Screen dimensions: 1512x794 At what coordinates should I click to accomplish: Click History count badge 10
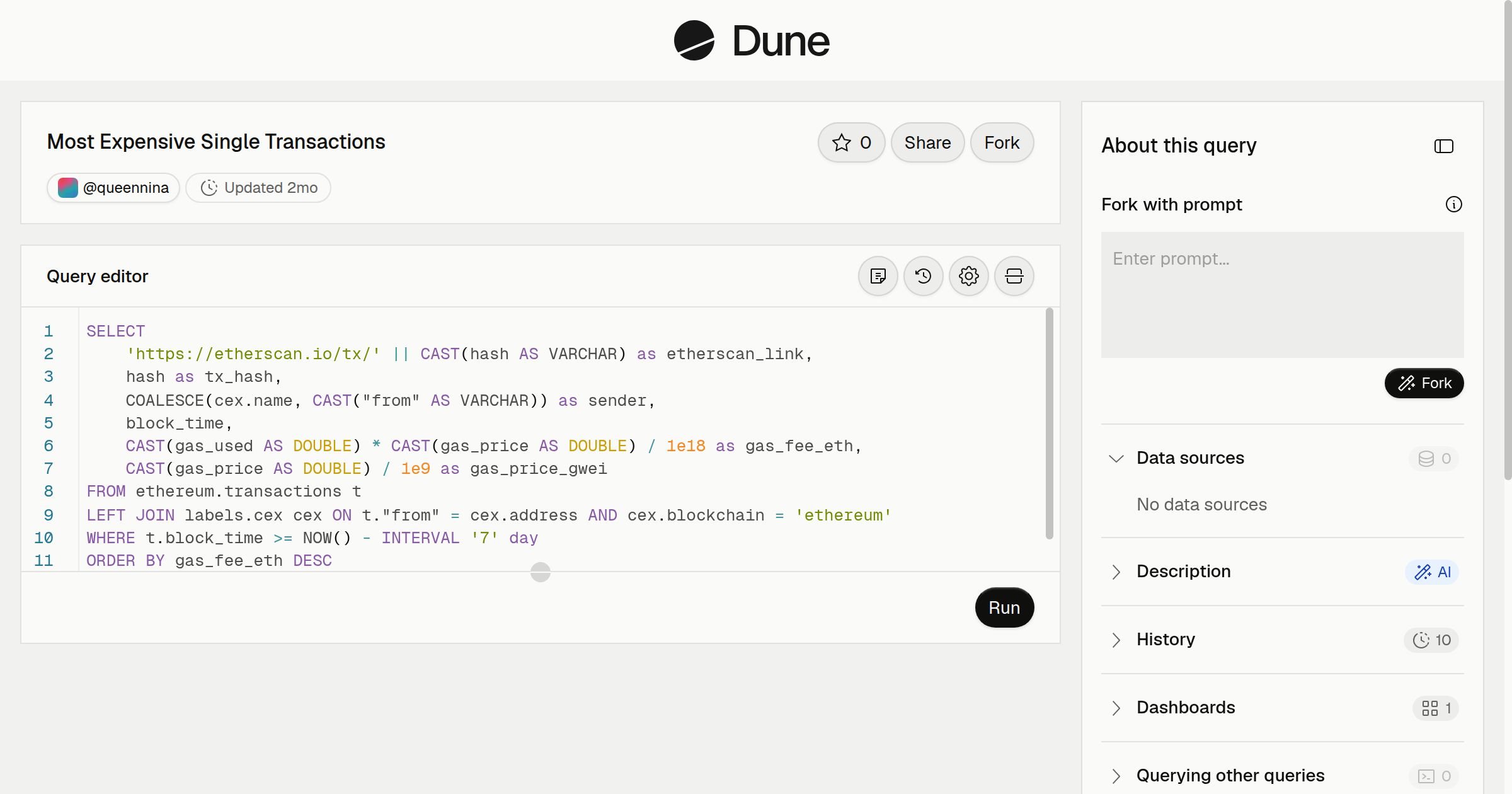tap(1431, 640)
